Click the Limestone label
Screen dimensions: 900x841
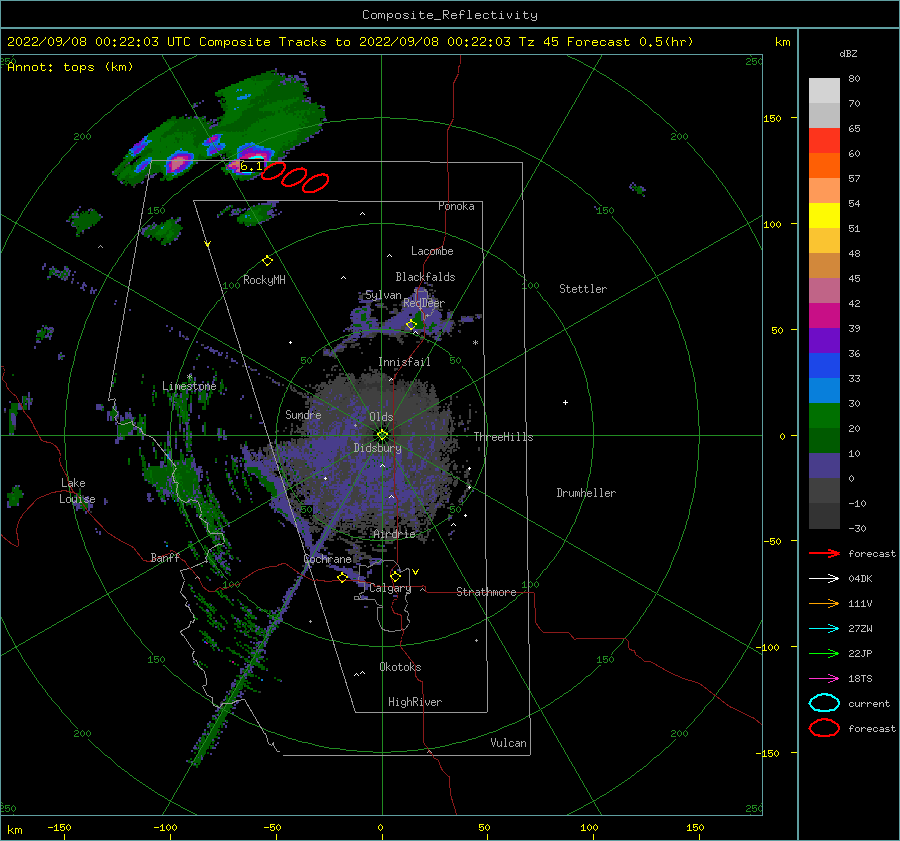[189, 386]
